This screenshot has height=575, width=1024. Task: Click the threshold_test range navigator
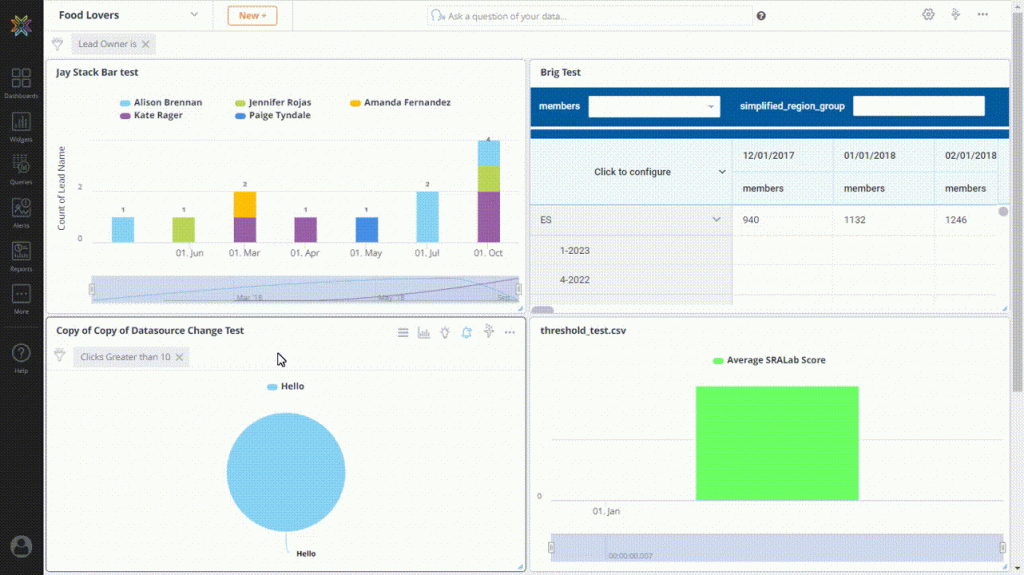(776, 548)
